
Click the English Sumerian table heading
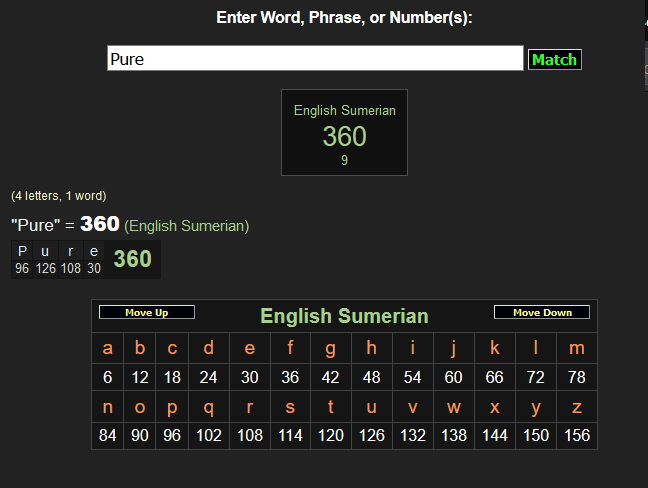tap(344, 316)
